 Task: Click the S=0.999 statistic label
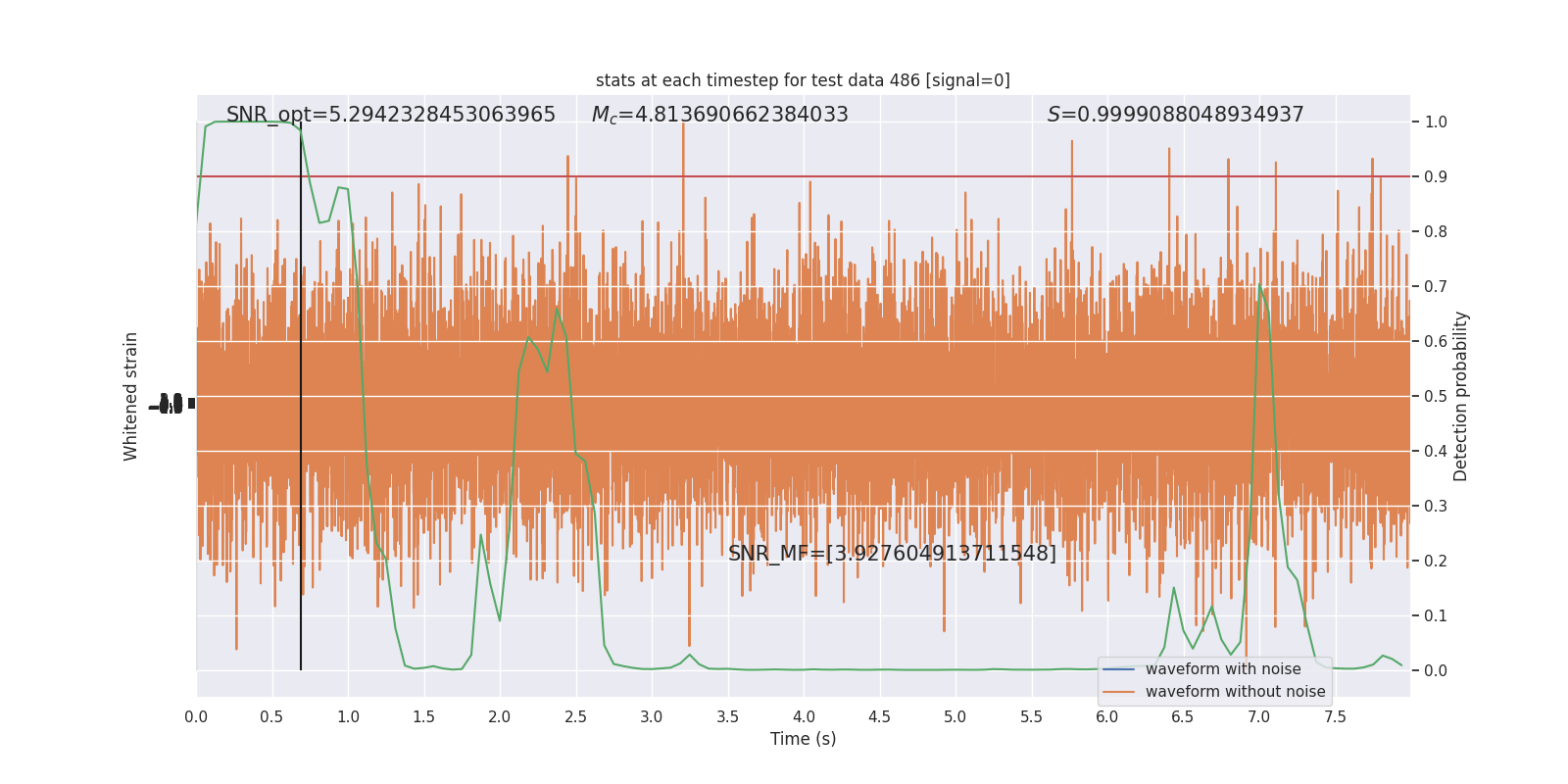1176,115
